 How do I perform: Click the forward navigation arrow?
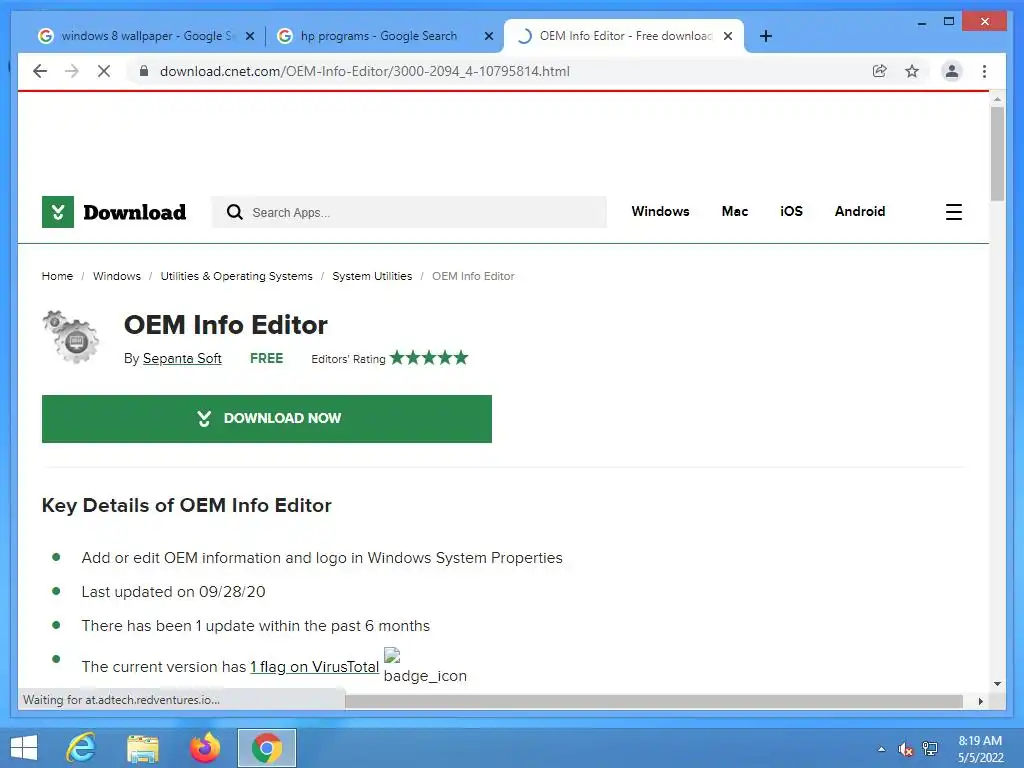tap(72, 71)
